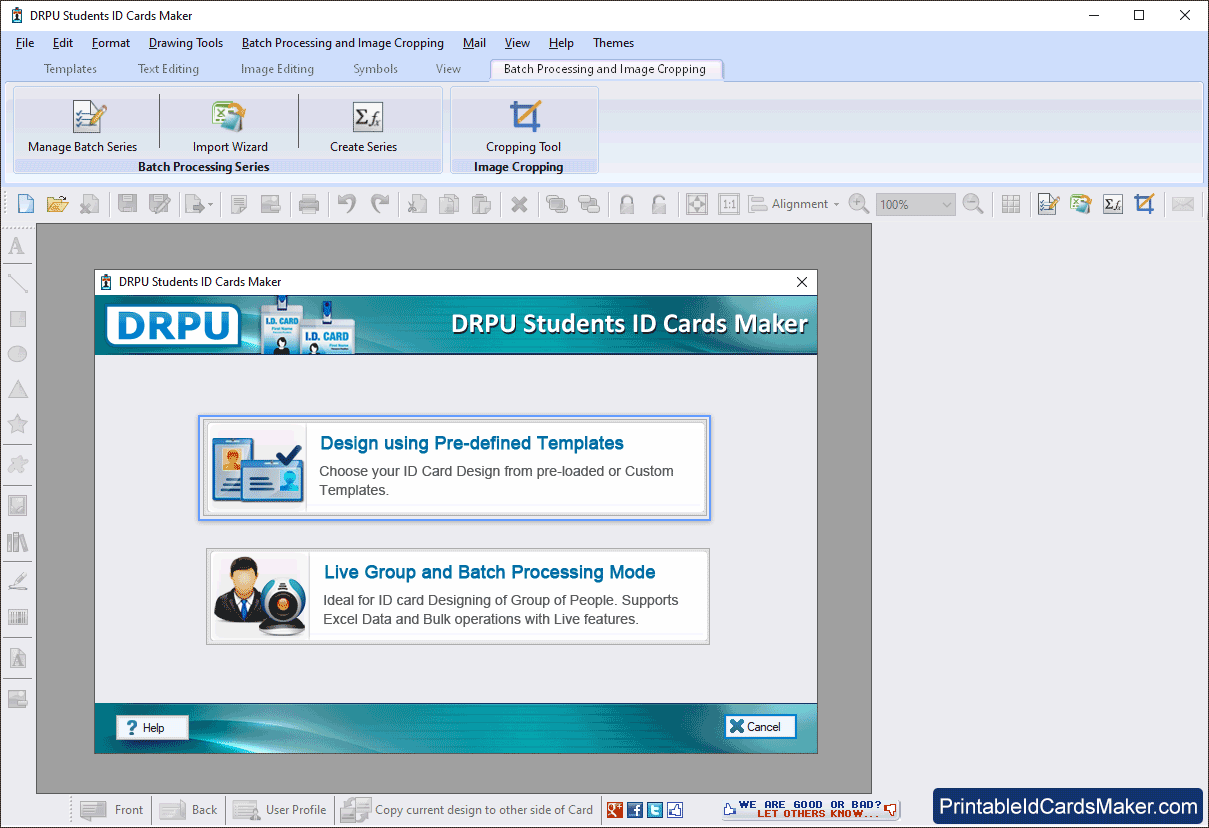Delete selection with the X icon
The height and width of the screenshot is (828, 1209).
pos(519,204)
